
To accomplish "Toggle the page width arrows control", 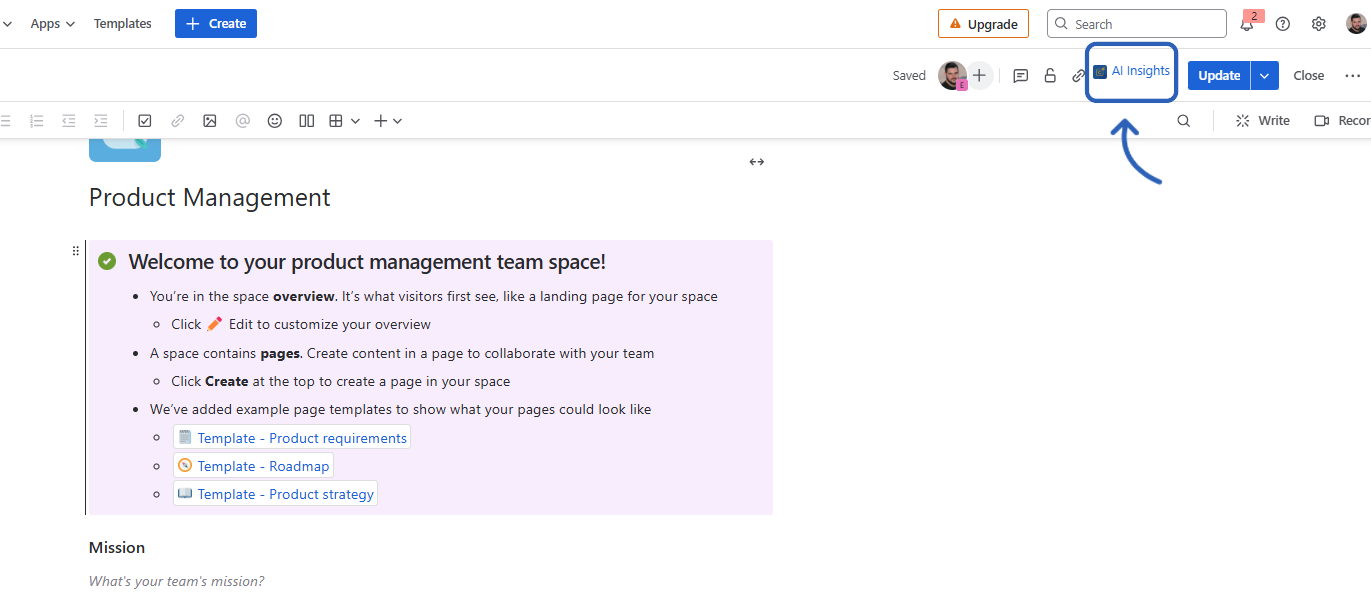I will (x=757, y=162).
